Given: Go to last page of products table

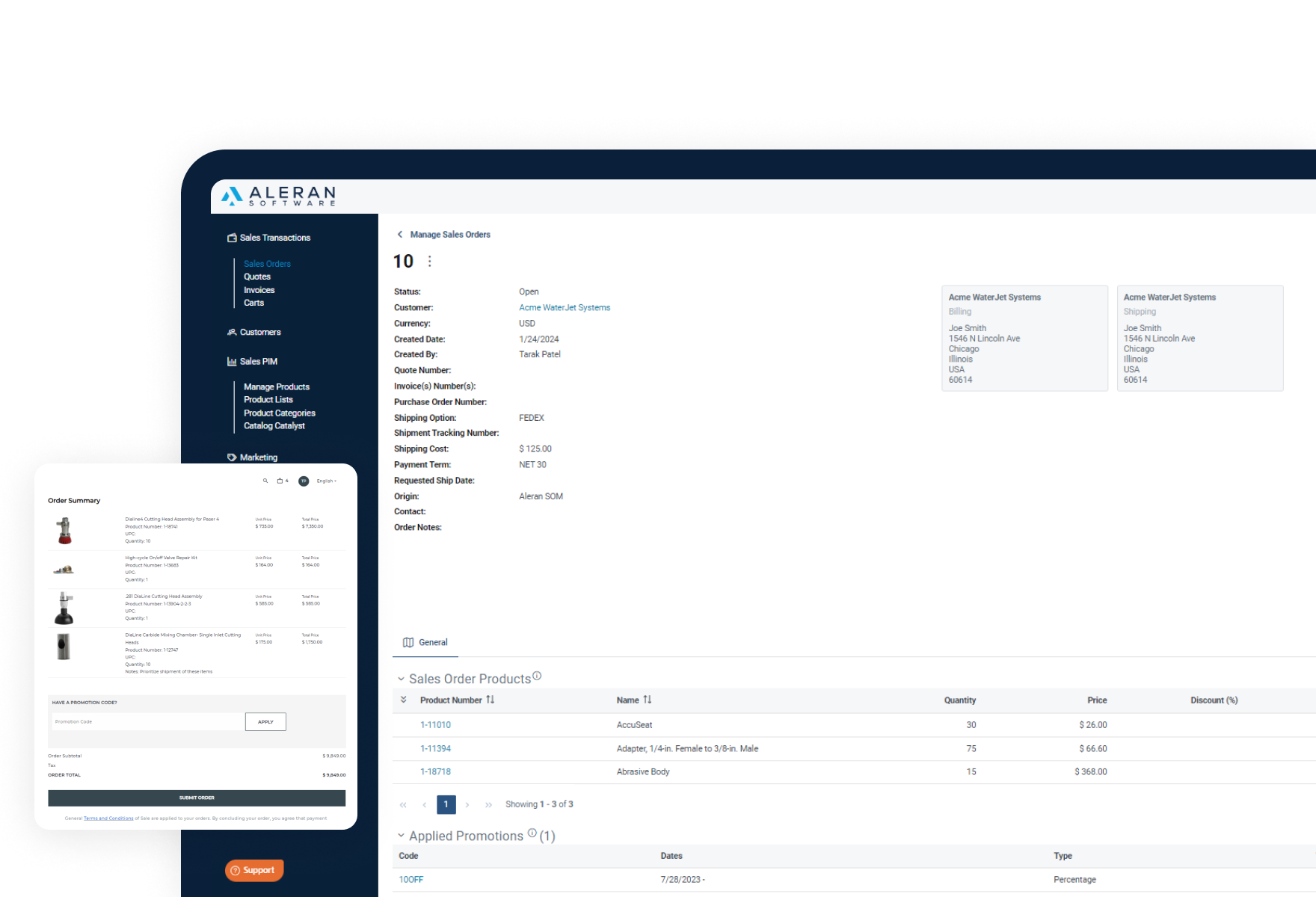Looking at the screenshot, I should tap(488, 805).
